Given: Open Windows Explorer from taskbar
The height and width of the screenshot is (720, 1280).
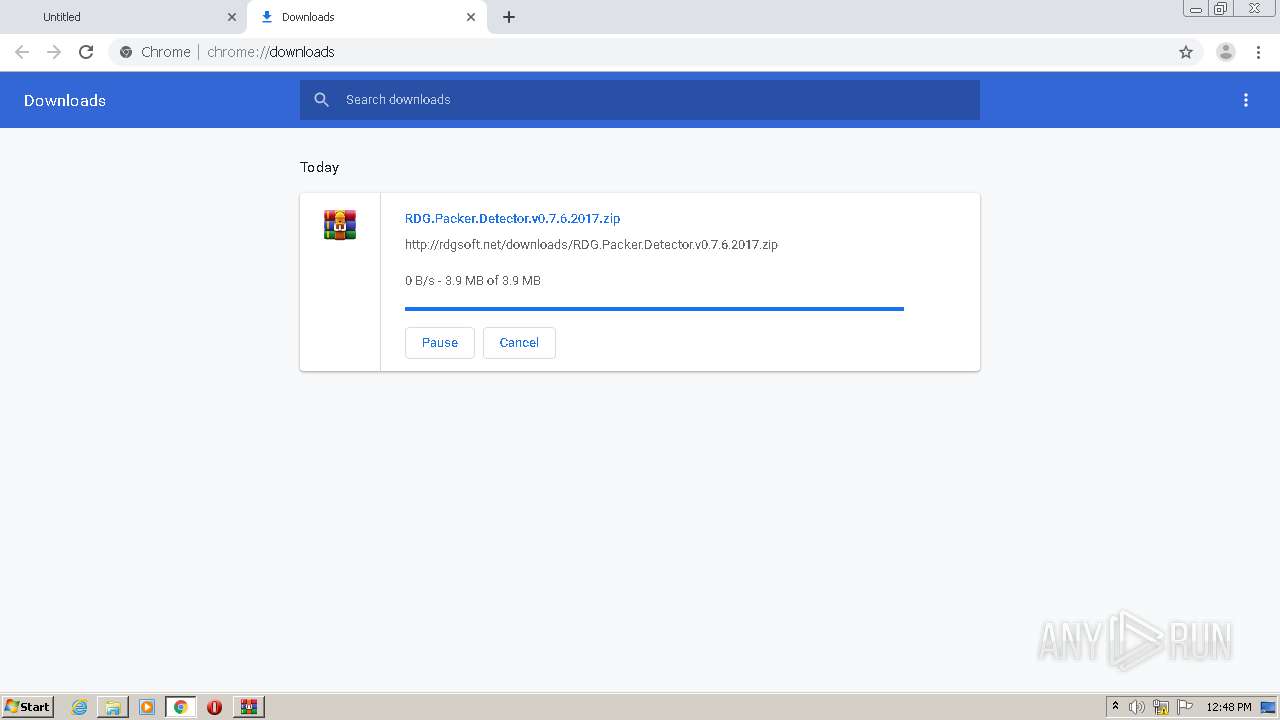Looking at the screenshot, I should pos(113,707).
